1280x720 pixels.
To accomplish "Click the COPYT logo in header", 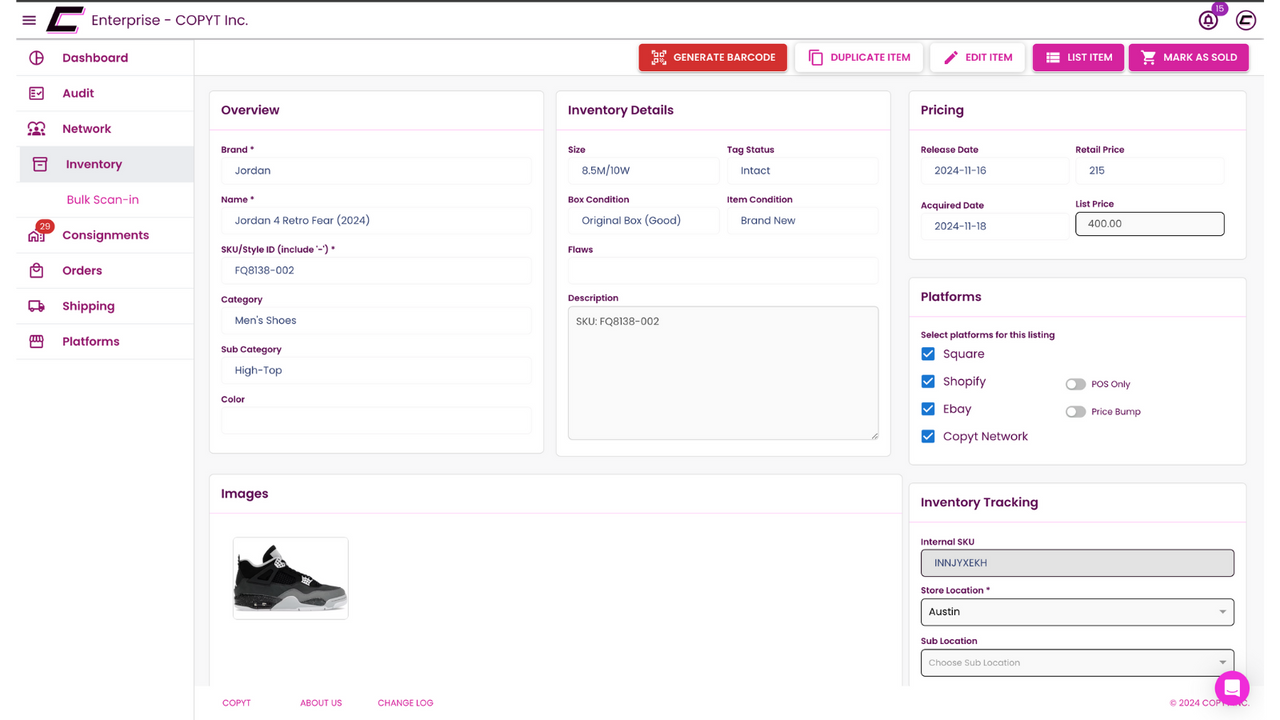I will (x=65, y=20).
